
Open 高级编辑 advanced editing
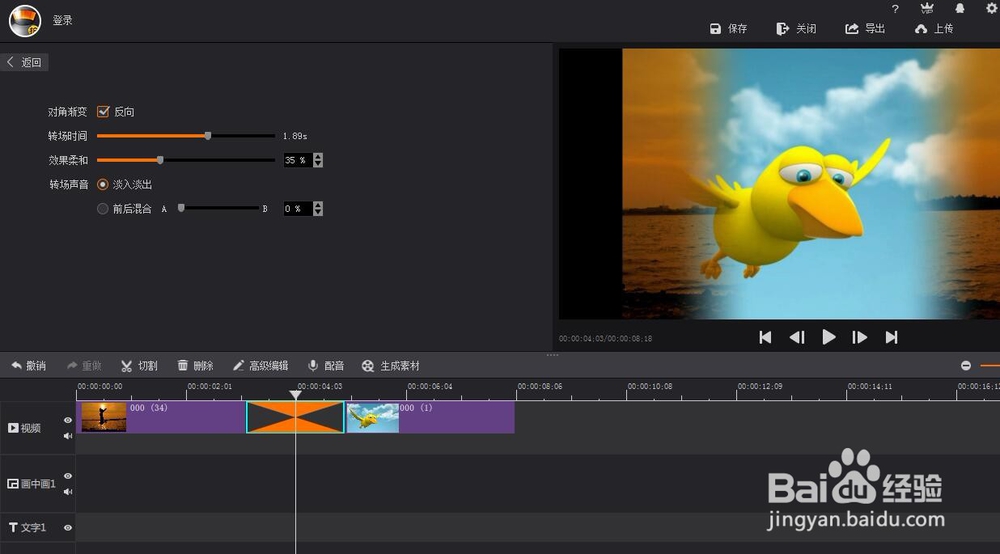coord(260,366)
